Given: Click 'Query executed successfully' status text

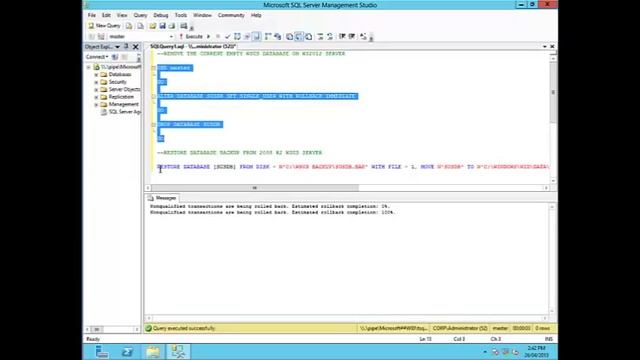Looking at the screenshot, I should pos(184,328).
